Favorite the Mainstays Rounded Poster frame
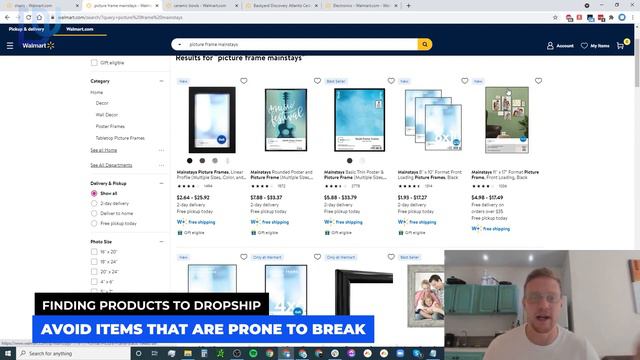Screen dimensions: 640x360 point(317,81)
